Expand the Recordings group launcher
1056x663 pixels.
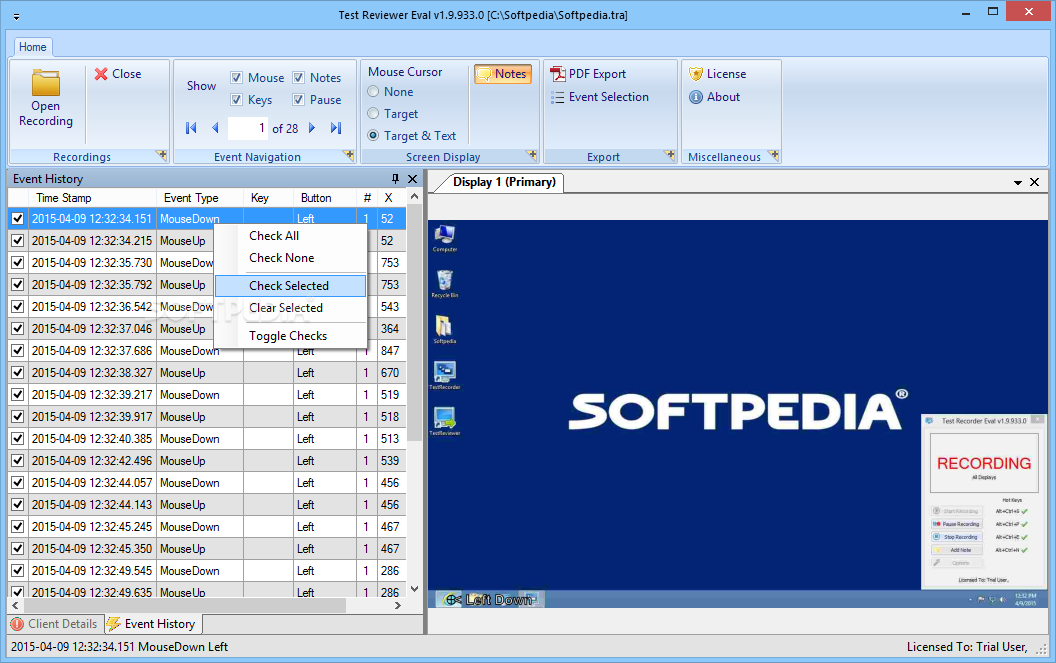click(x=162, y=156)
